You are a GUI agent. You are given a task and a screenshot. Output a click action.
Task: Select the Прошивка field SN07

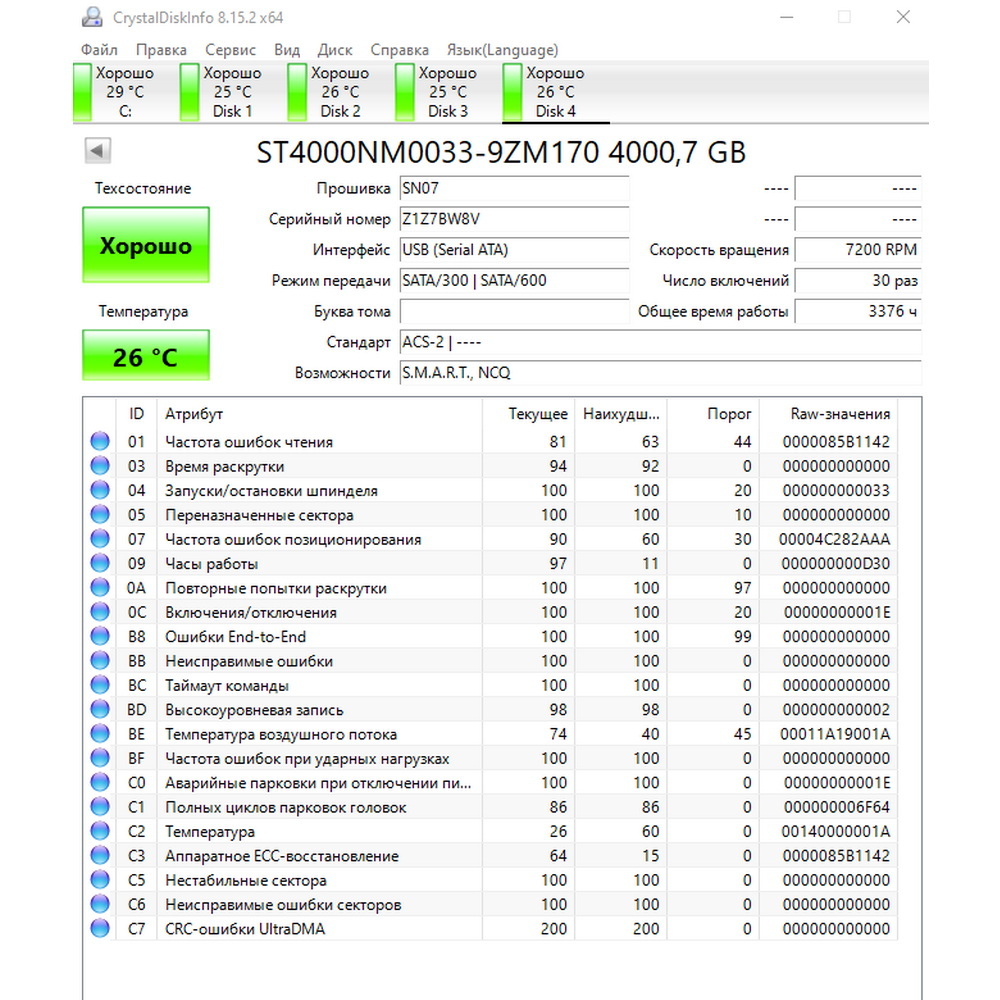point(514,189)
